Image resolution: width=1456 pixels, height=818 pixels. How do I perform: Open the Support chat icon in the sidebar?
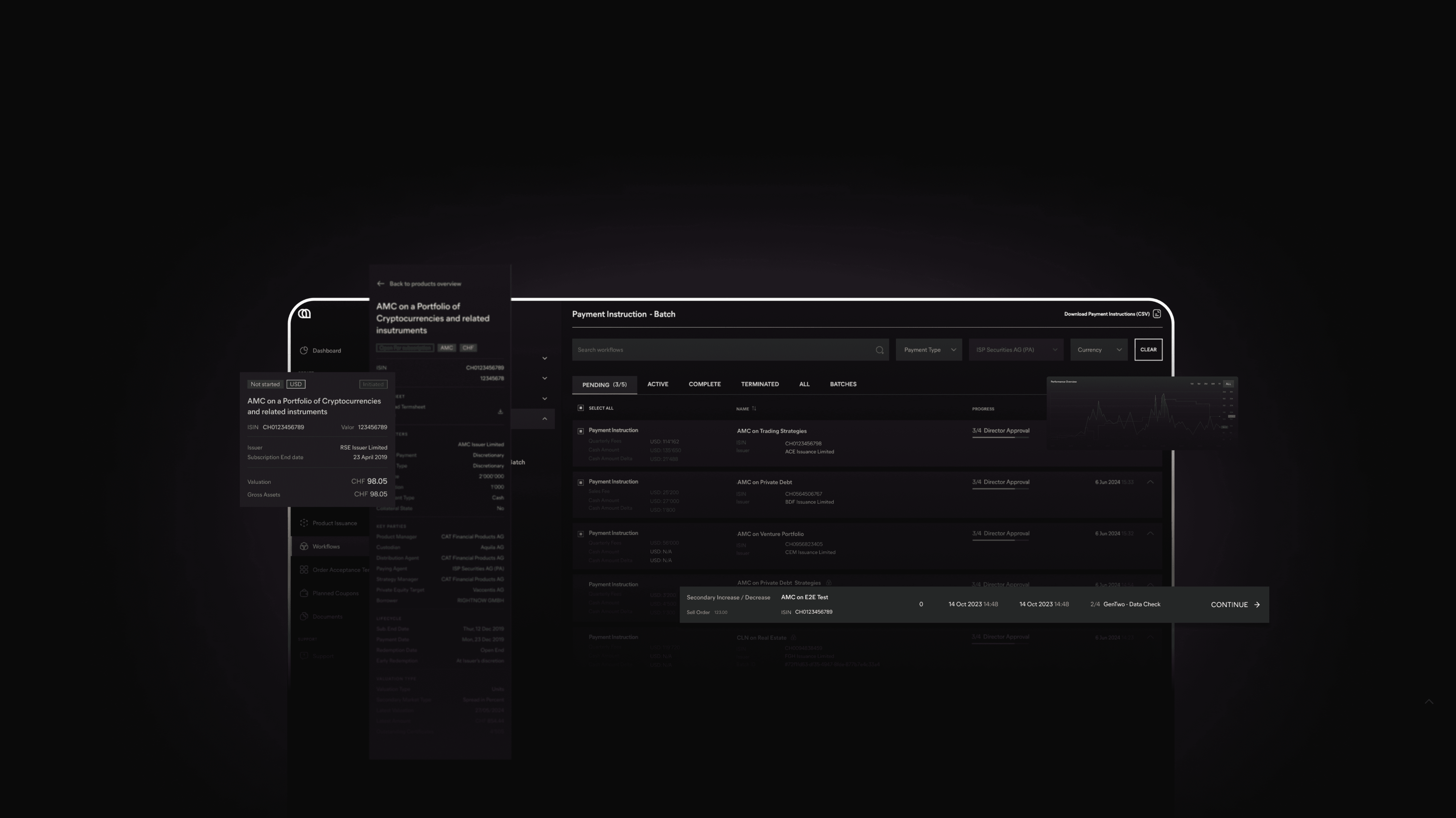pos(303,656)
